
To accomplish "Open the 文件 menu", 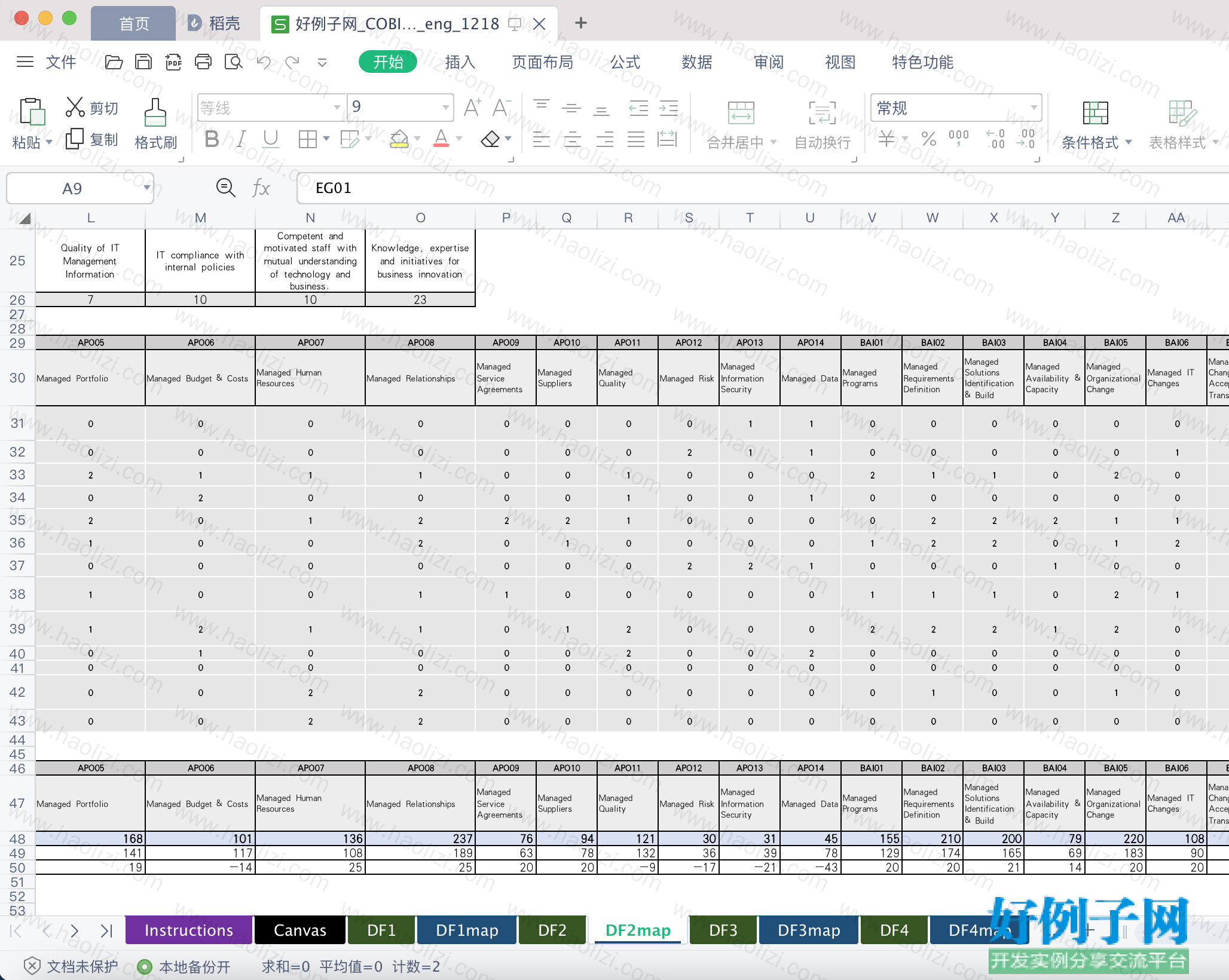I will point(60,62).
